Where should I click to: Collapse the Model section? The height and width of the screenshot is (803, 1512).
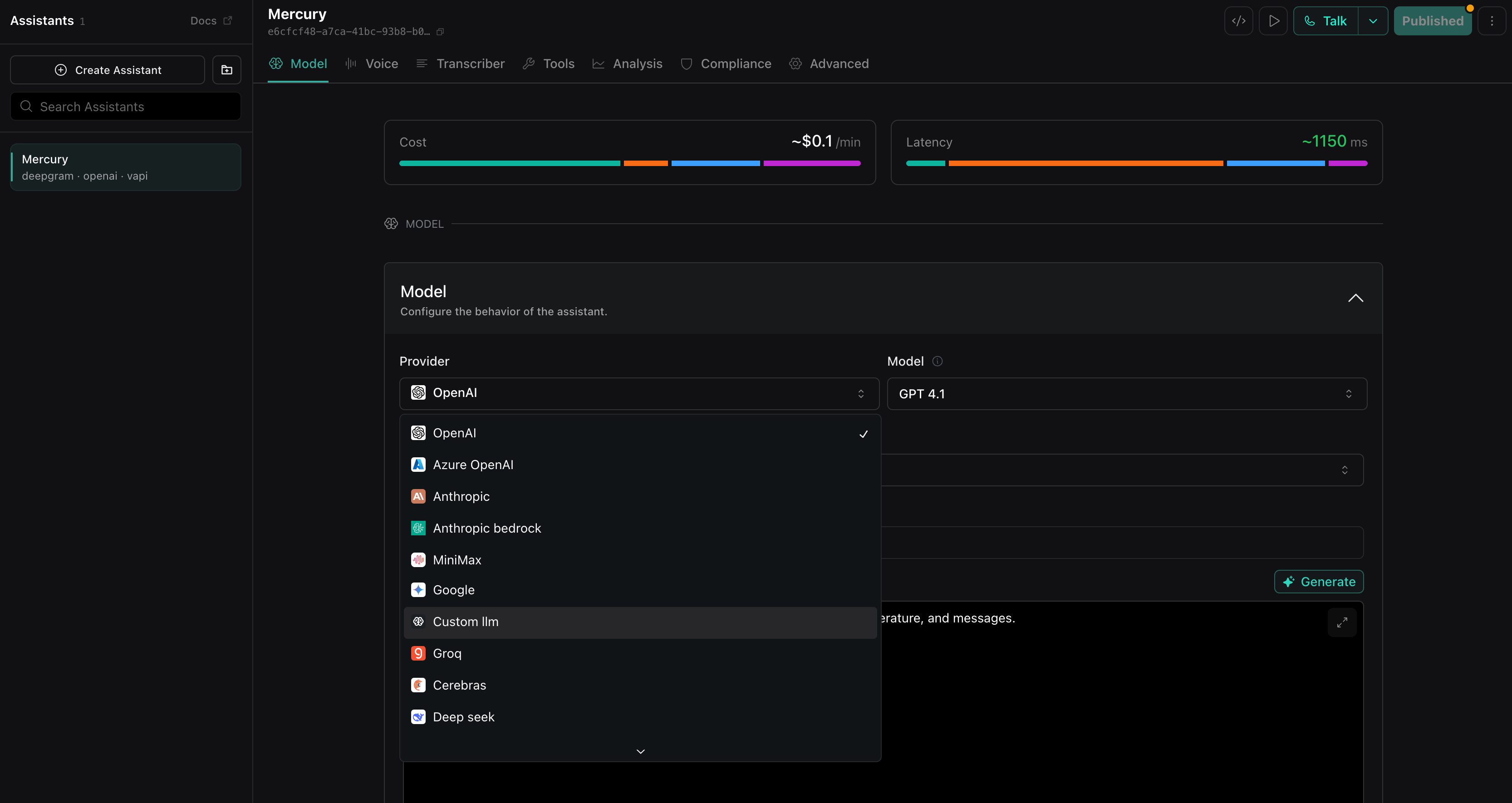tap(1355, 298)
